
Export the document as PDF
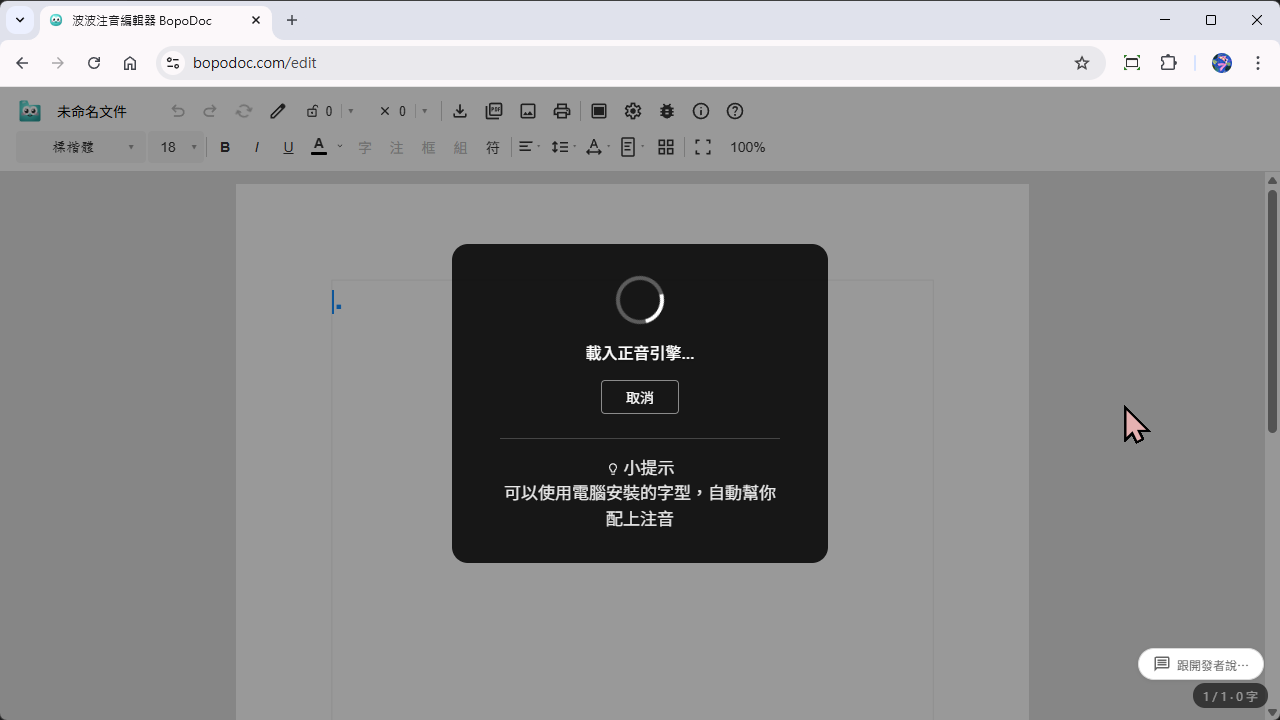tap(494, 111)
